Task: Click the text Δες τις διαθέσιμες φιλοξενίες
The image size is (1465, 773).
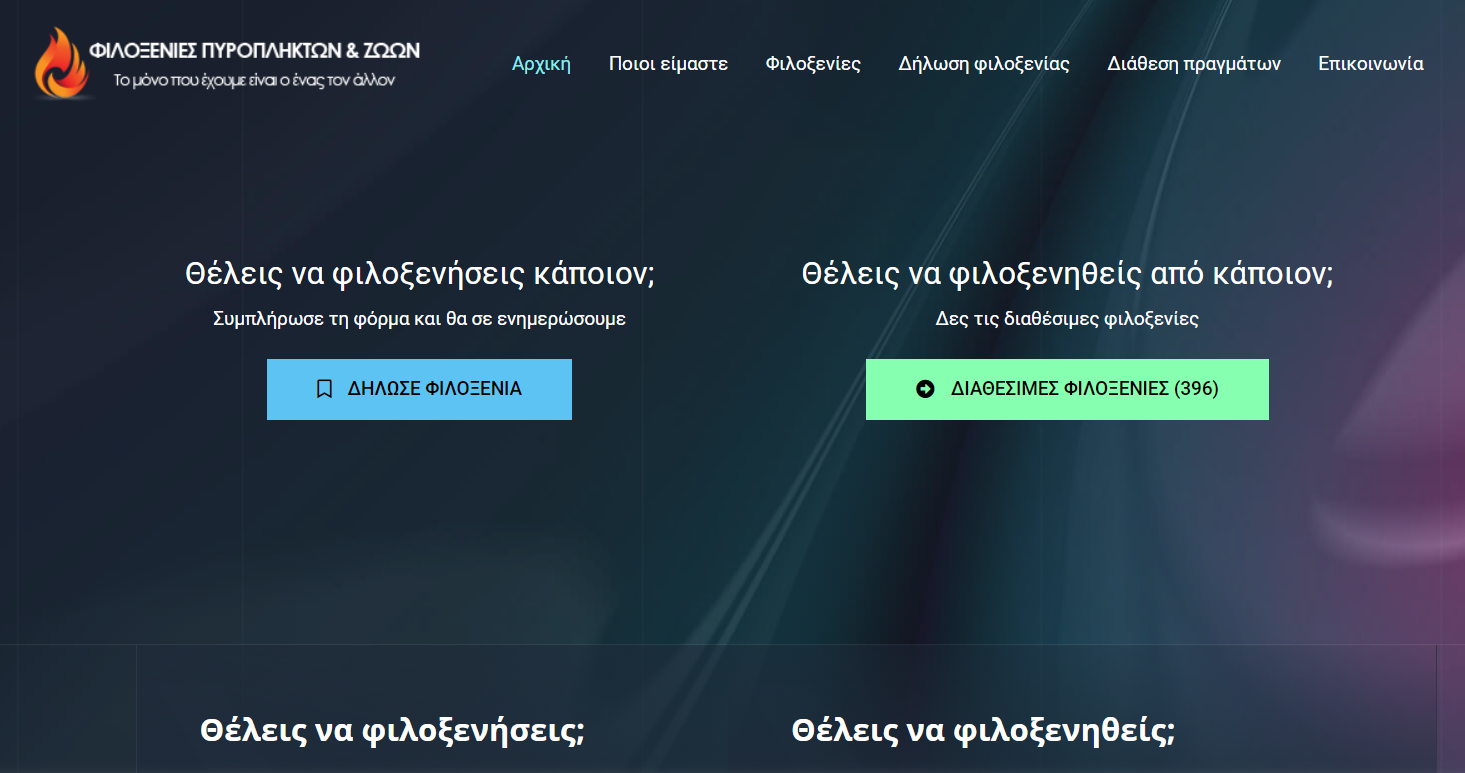Action: [x=1067, y=320]
